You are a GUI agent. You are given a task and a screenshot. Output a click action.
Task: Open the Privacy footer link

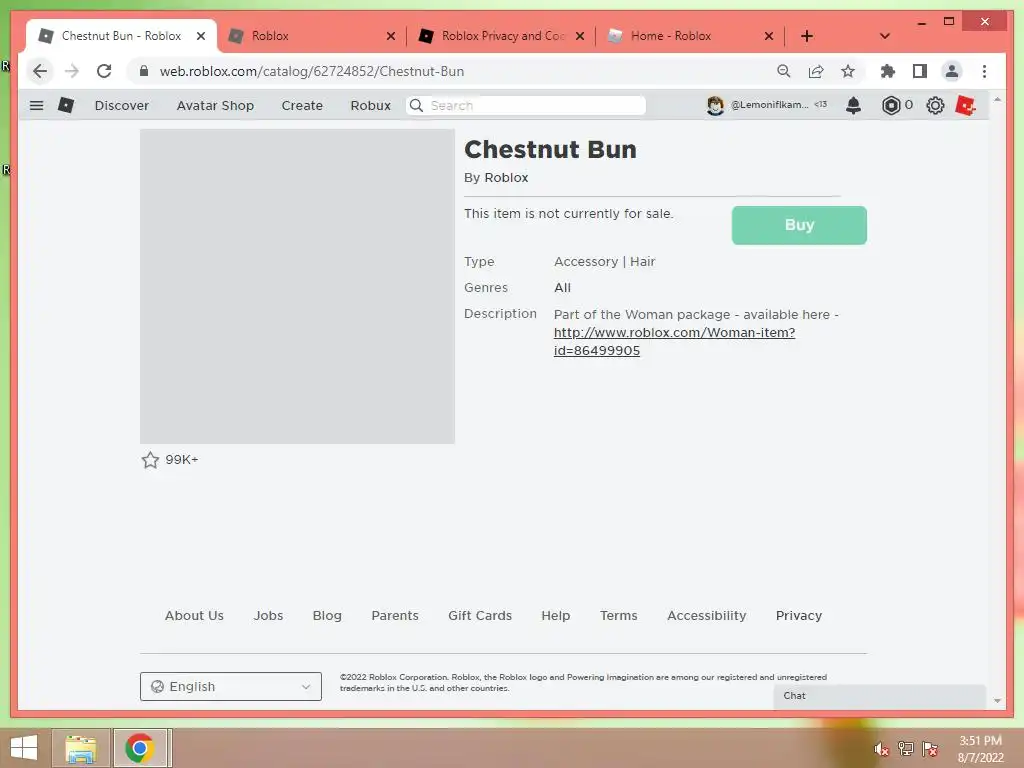[799, 615]
